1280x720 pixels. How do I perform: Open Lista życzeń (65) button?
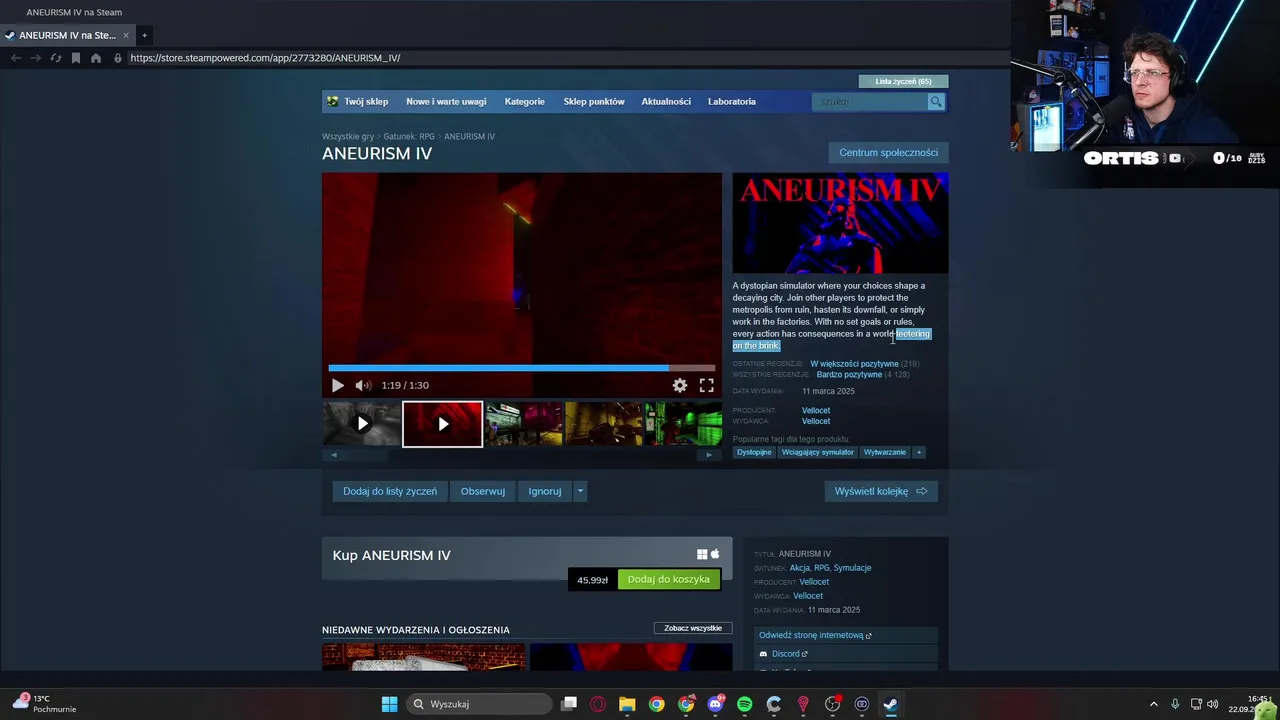[x=903, y=81]
